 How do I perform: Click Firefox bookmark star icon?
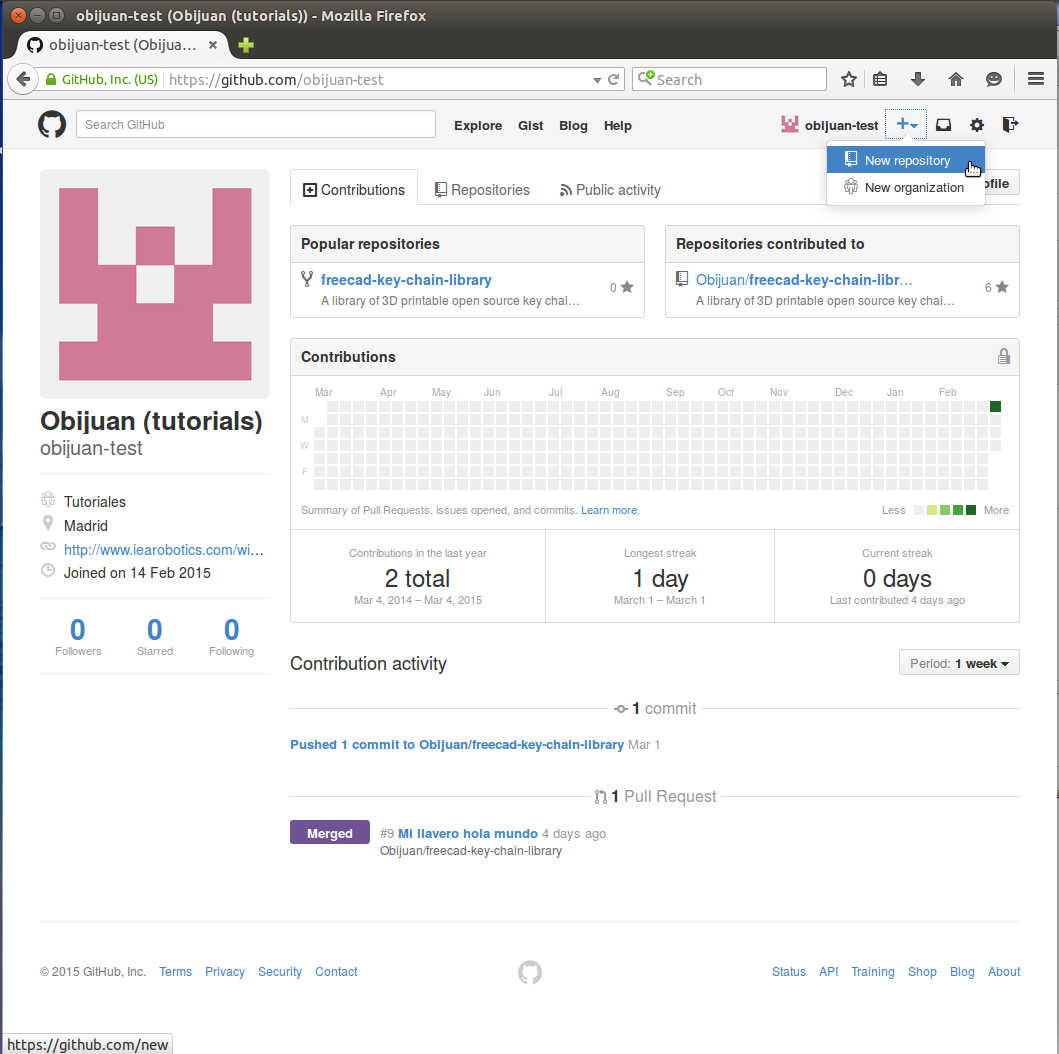849,80
